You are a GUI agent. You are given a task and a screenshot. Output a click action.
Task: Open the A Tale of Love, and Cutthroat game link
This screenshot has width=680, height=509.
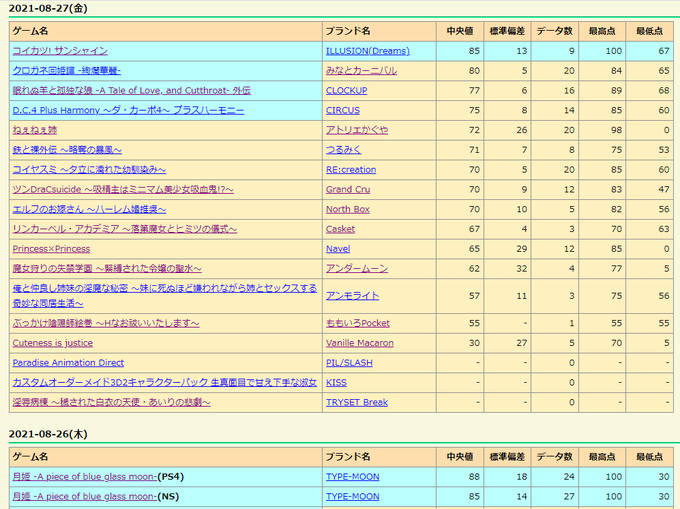[x=131, y=91]
